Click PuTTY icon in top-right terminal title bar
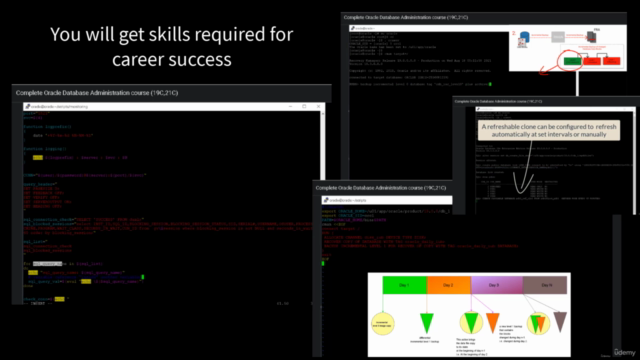640x360 pixels. 353,28
